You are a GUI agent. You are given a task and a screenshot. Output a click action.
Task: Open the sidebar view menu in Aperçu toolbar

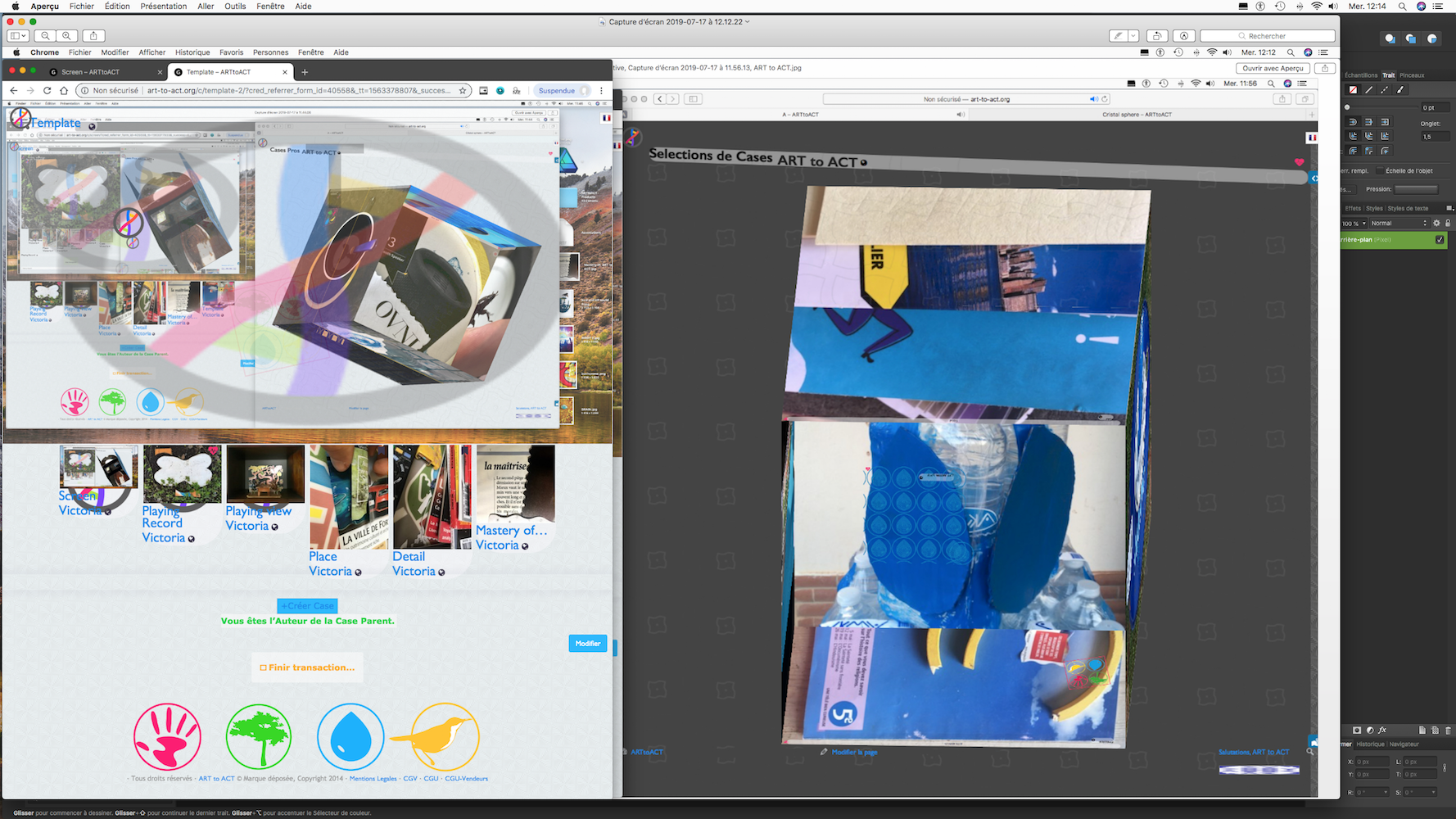[18, 36]
